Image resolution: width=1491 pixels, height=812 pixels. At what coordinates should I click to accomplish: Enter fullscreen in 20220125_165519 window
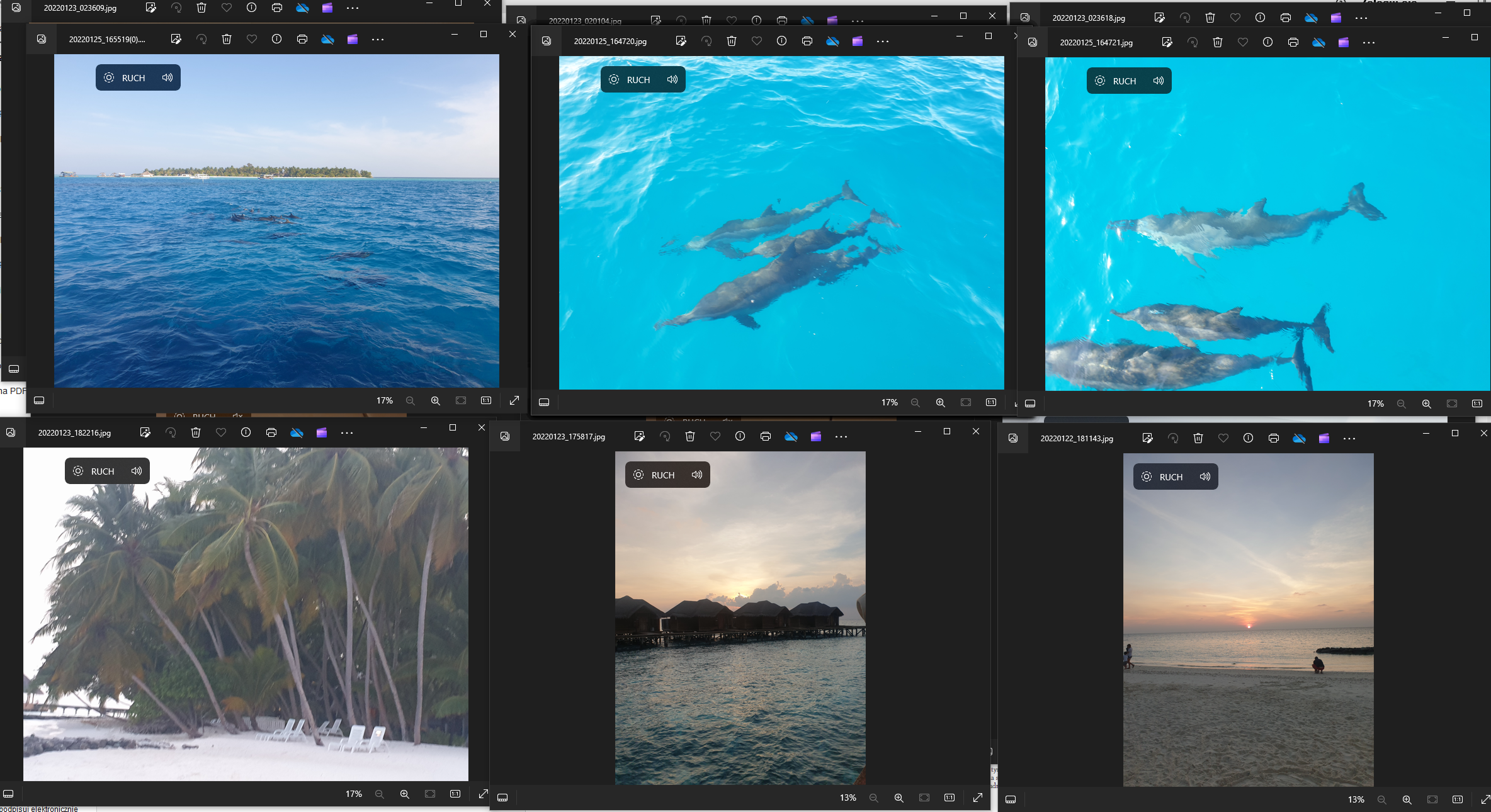tap(514, 400)
